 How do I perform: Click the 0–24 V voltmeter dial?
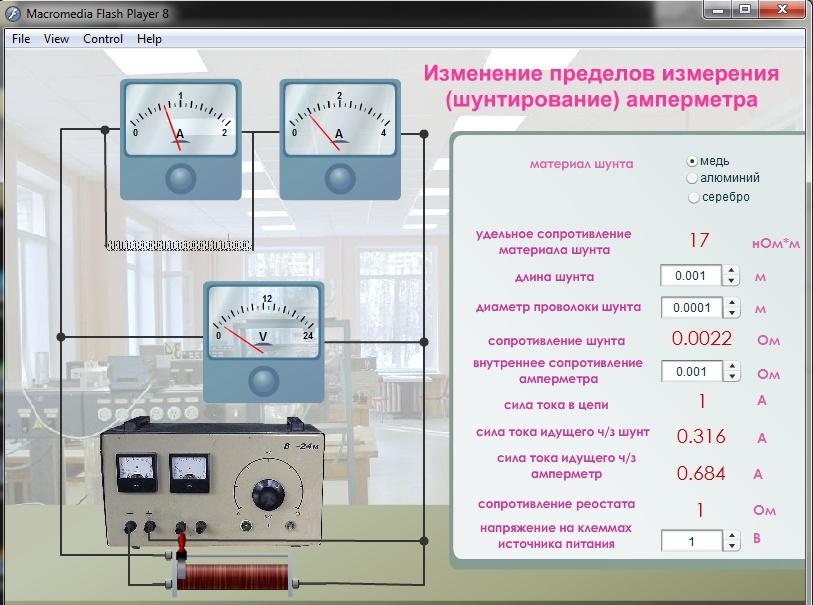(263, 321)
